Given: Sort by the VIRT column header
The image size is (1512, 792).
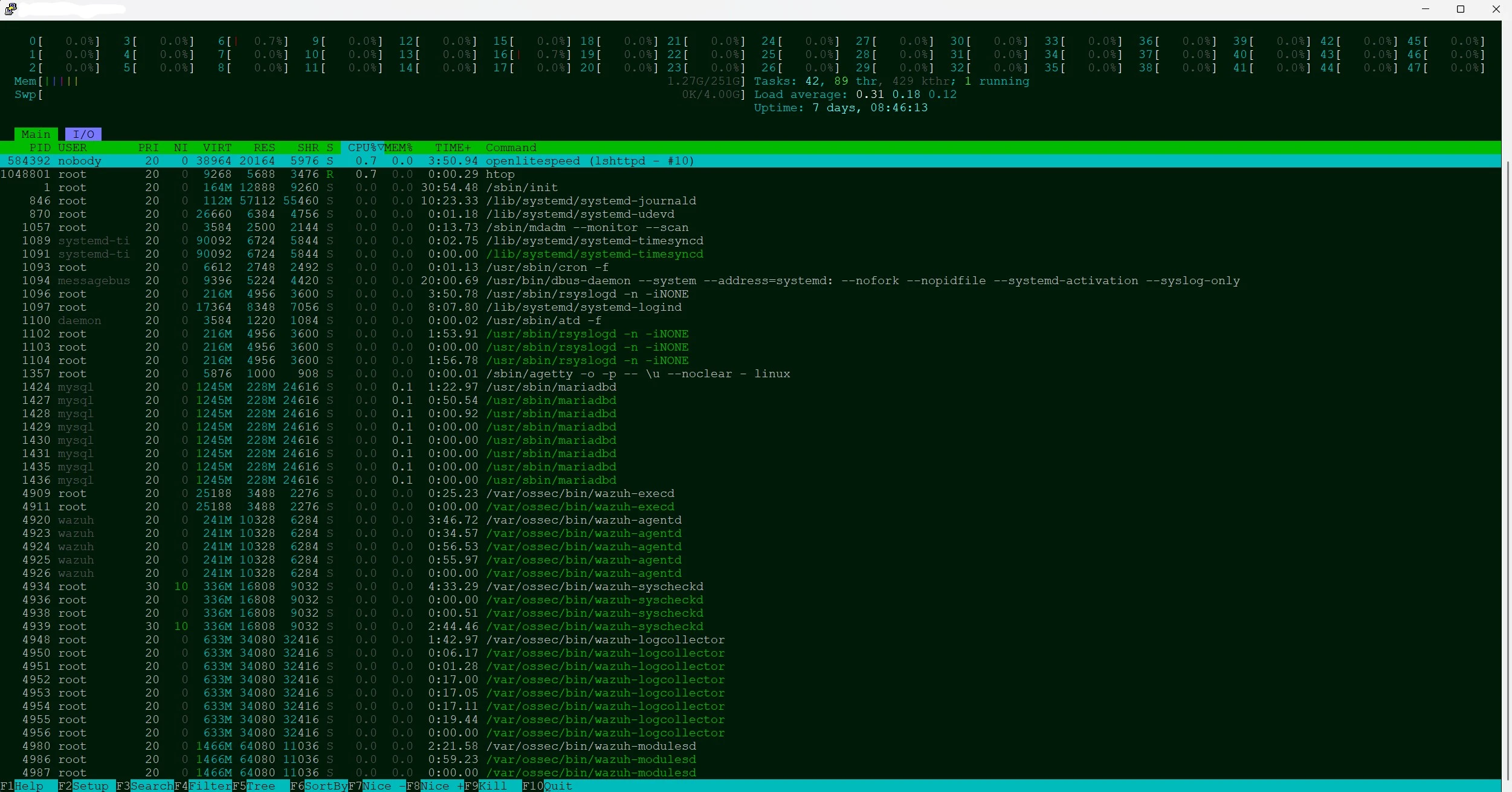Looking at the screenshot, I should (217, 148).
